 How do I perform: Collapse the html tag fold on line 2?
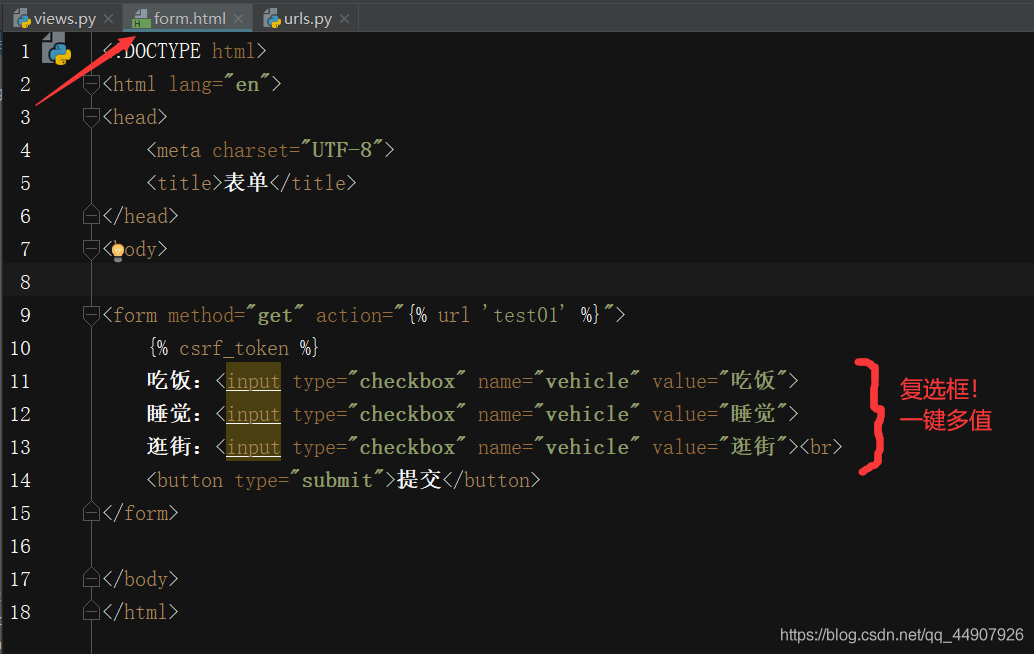tap(91, 84)
